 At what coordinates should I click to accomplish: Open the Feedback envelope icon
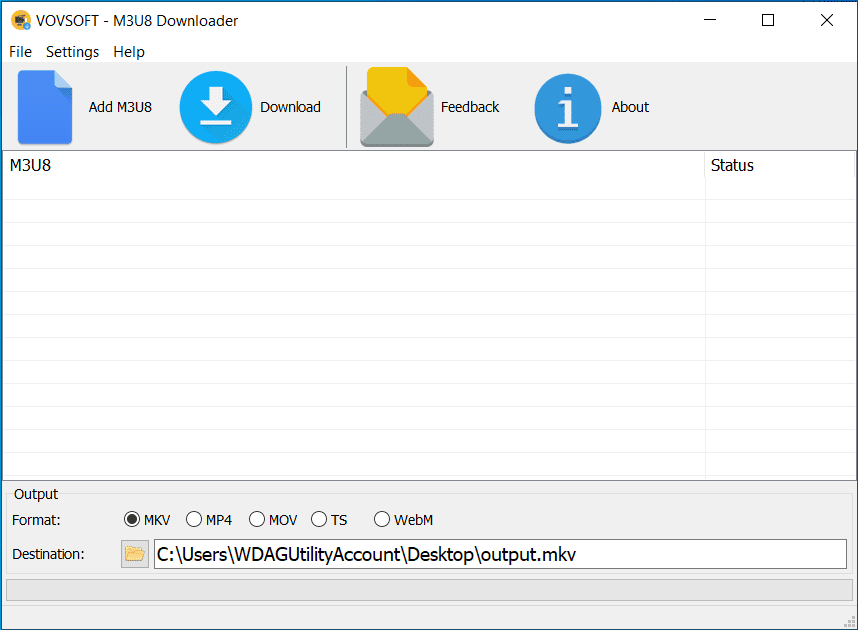[397, 107]
